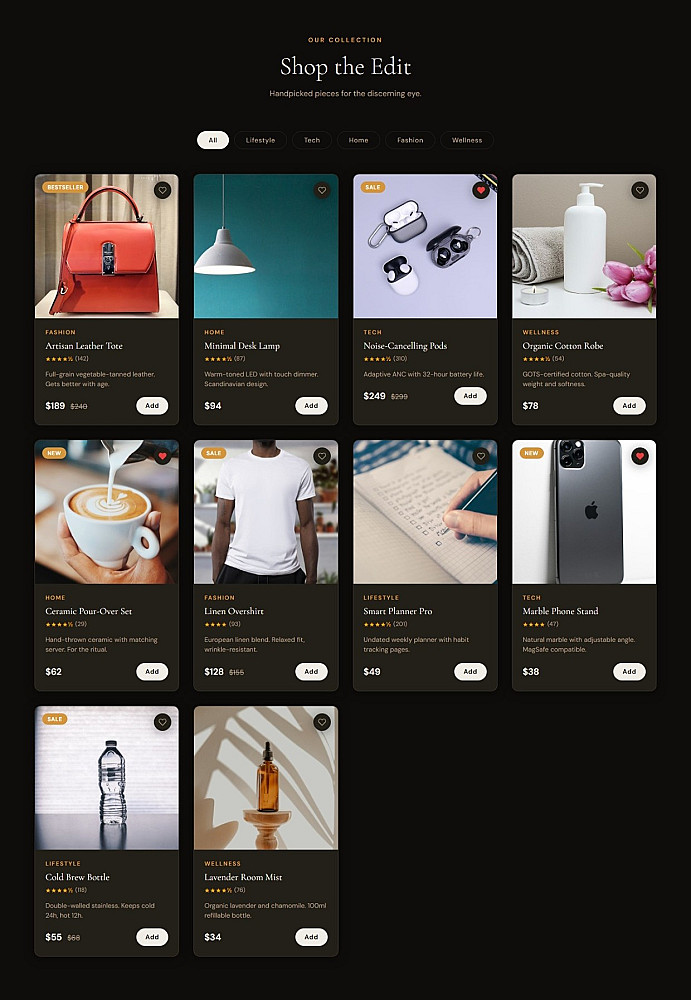Toggle red heart on Marble Phone Stand
Screen dimensions: 691x1000
pos(640,456)
